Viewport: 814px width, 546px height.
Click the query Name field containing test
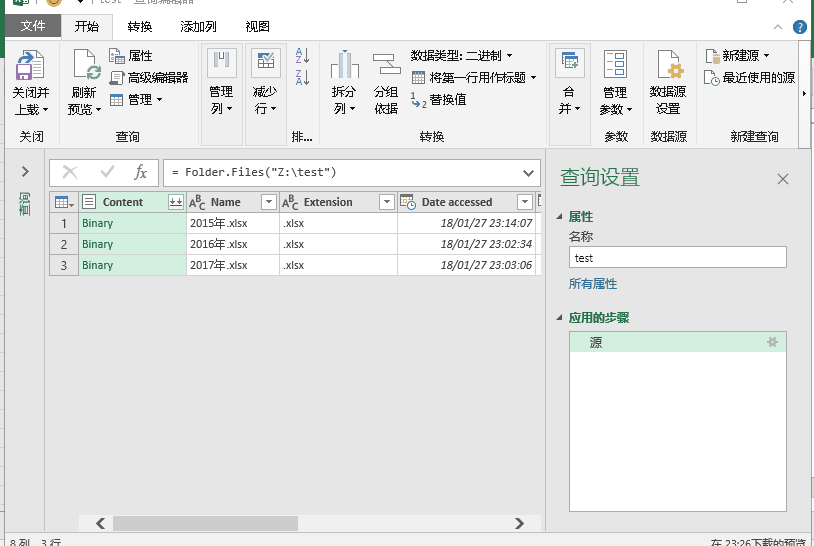pyautogui.click(x=677, y=257)
